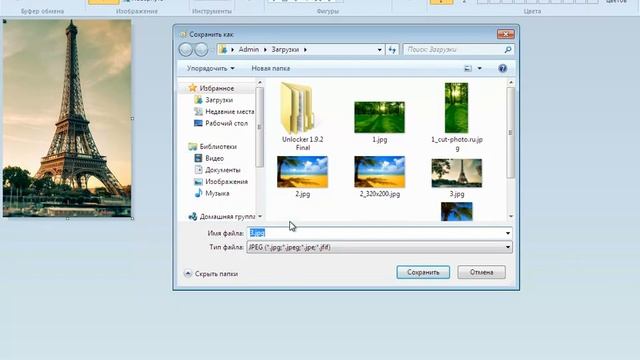
Task: Expand the arrow after Admin breadcrumb
Action: pyautogui.click(x=265, y=49)
